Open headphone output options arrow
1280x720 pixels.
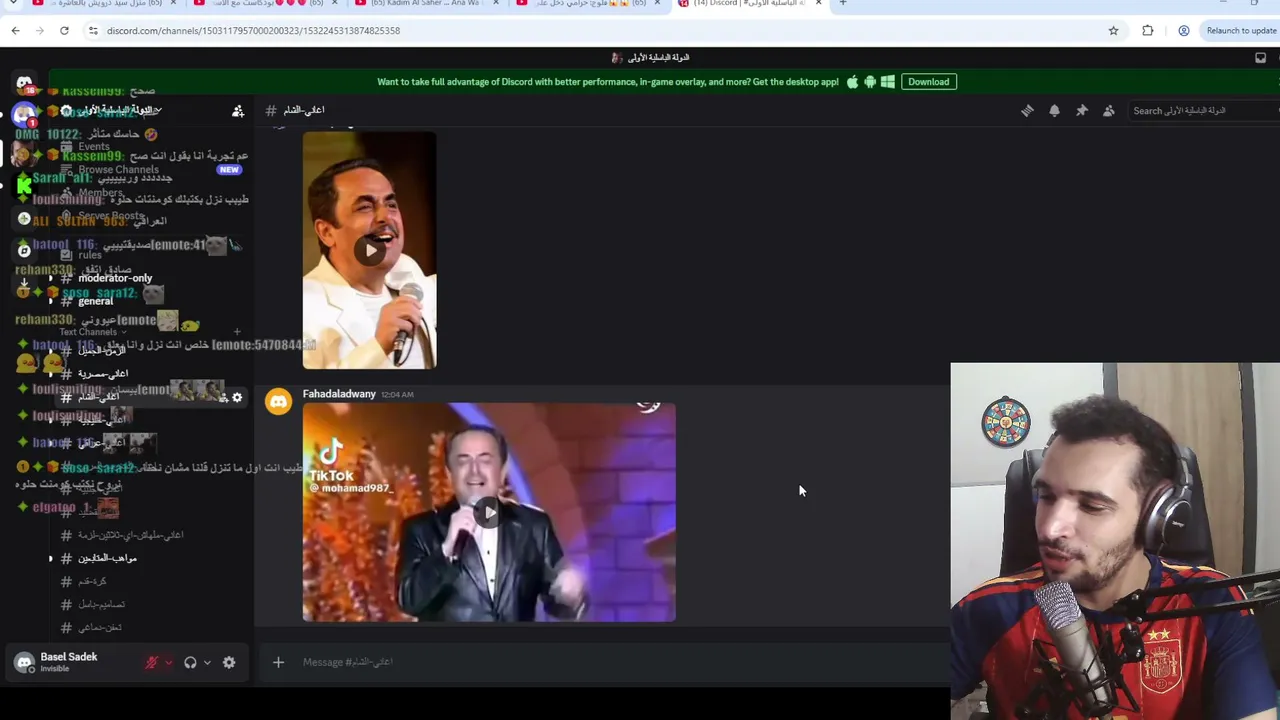coord(207,662)
